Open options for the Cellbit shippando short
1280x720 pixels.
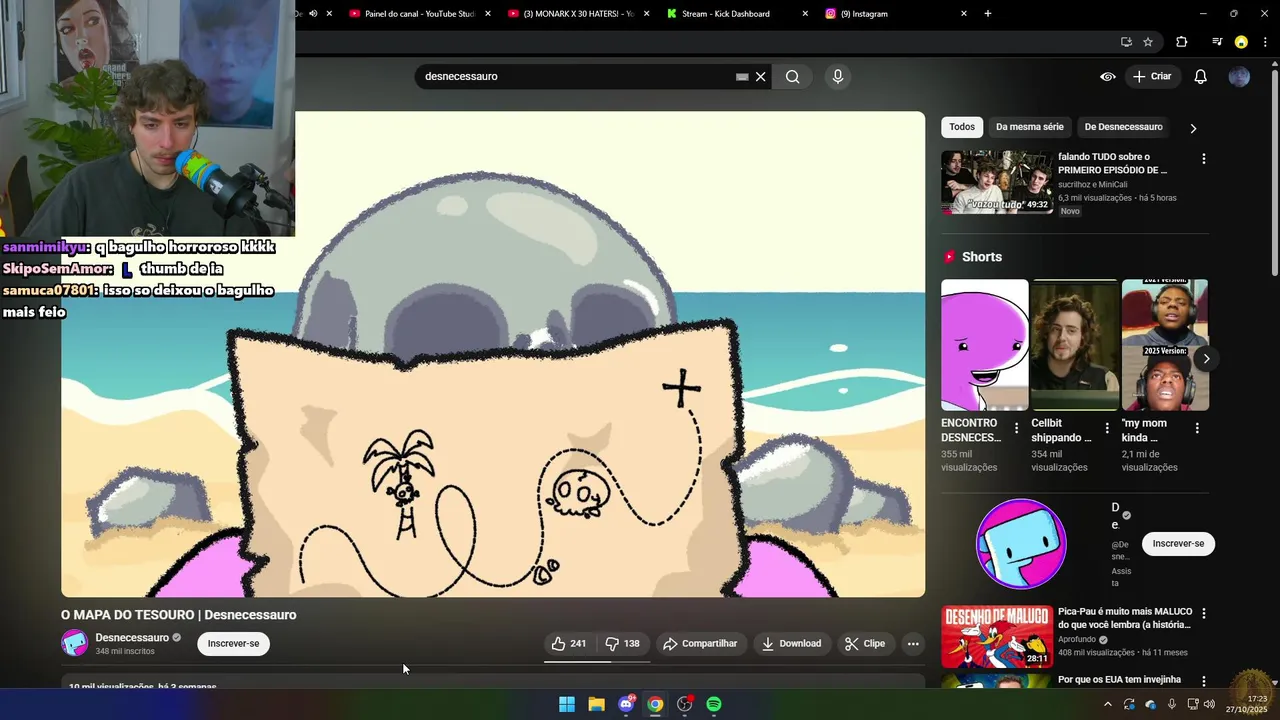point(1106,428)
